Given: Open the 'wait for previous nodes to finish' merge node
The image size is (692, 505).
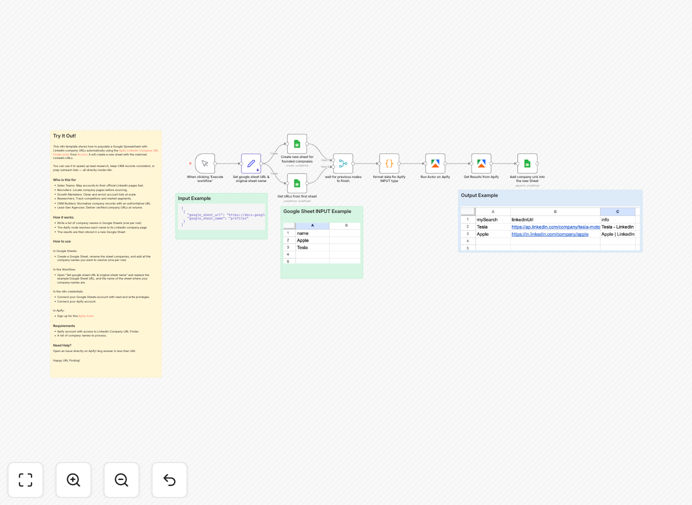Looking at the screenshot, I should click(x=343, y=164).
